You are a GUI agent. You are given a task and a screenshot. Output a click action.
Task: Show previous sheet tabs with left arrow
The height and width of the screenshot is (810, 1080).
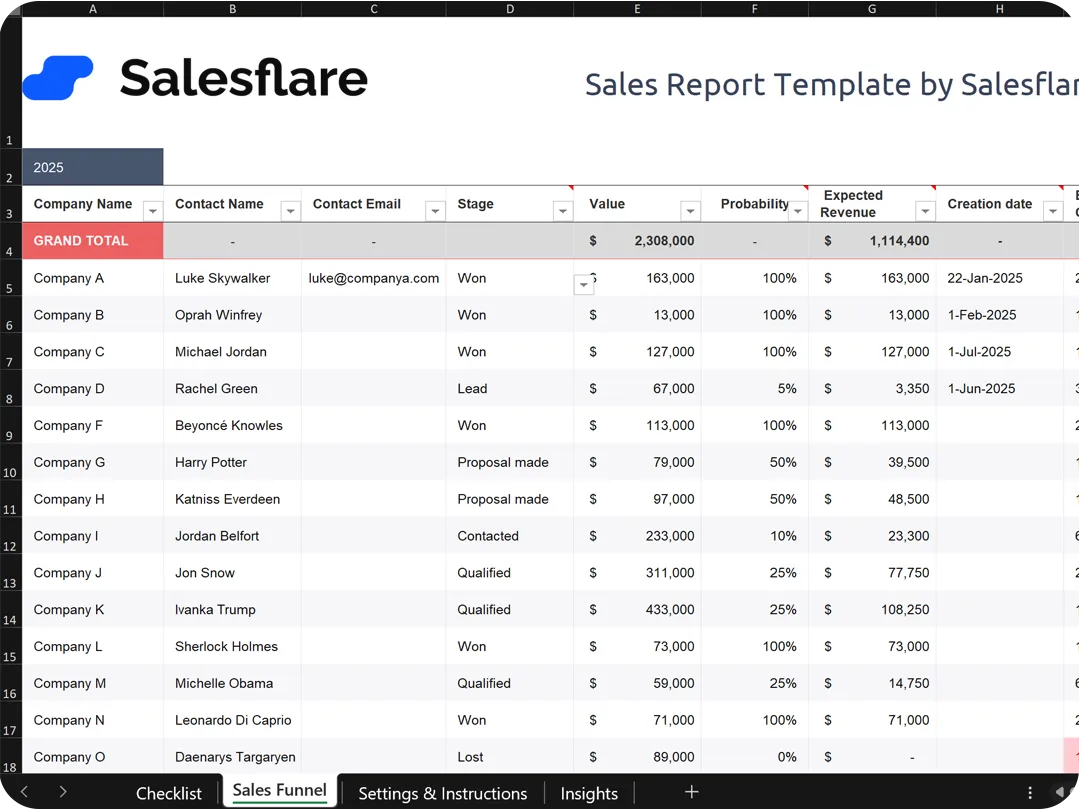pyautogui.click(x=24, y=792)
